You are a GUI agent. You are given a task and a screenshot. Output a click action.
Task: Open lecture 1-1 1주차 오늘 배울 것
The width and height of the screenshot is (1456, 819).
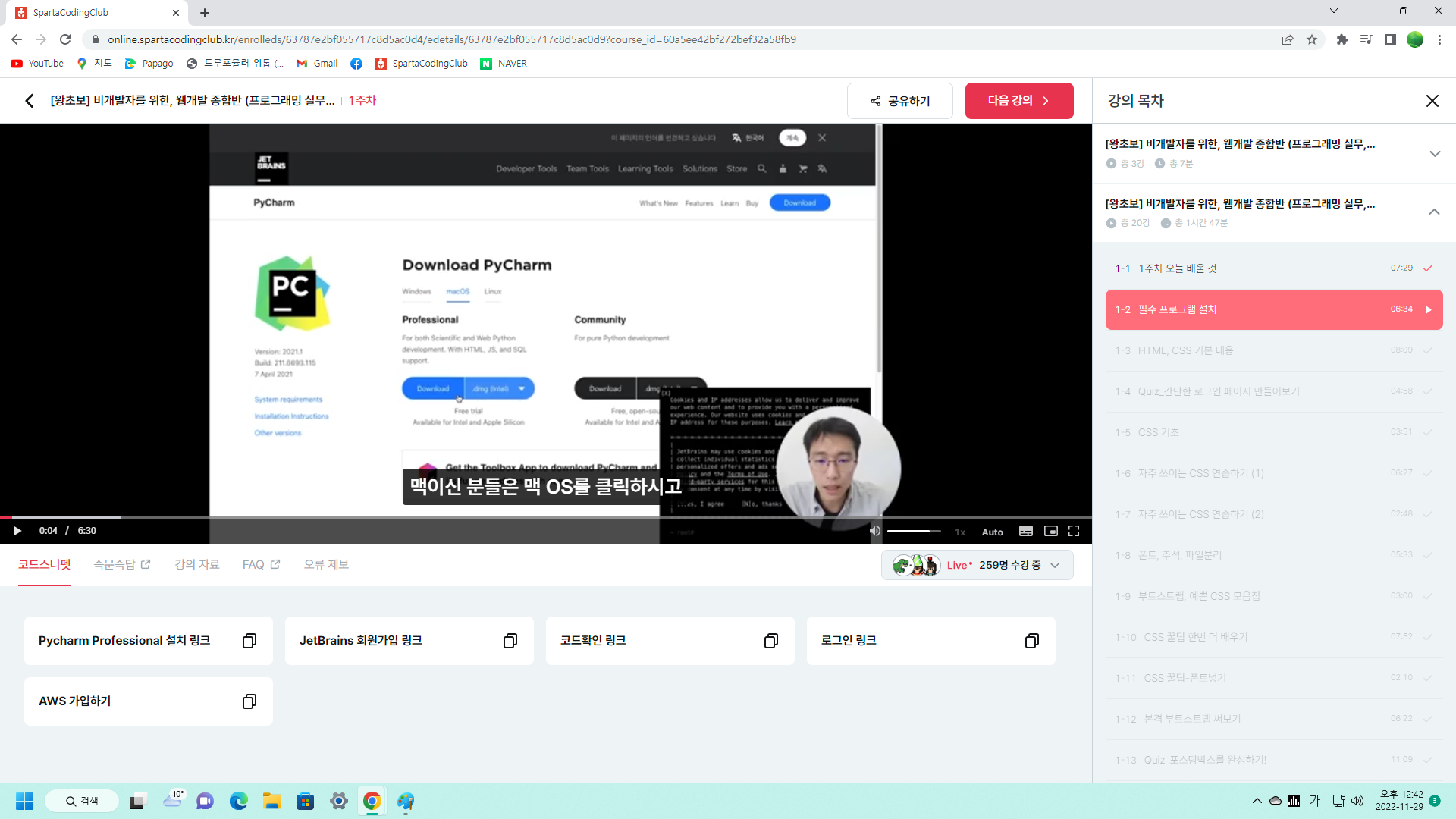1274,268
